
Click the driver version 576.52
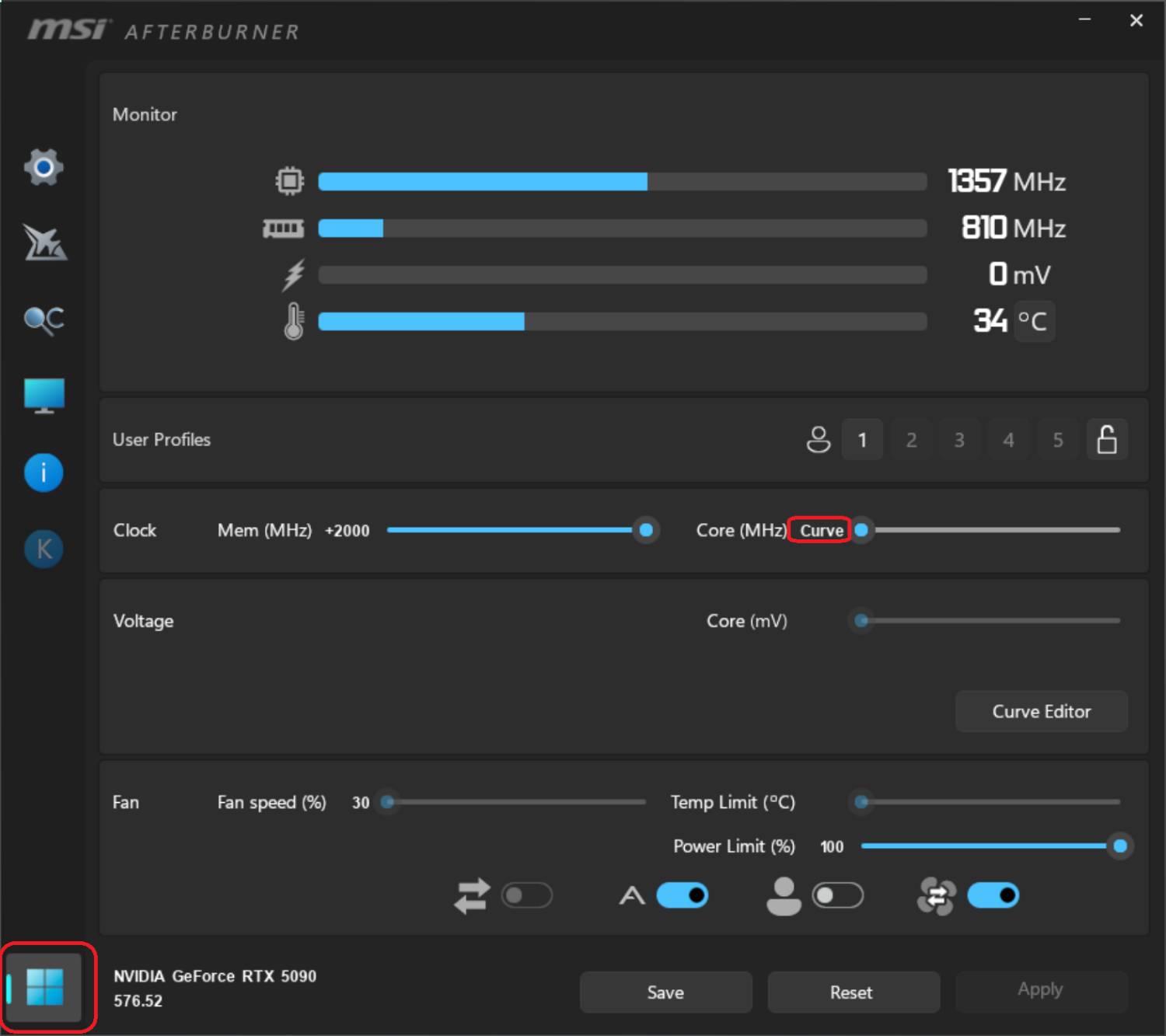click(x=138, y=1001)
